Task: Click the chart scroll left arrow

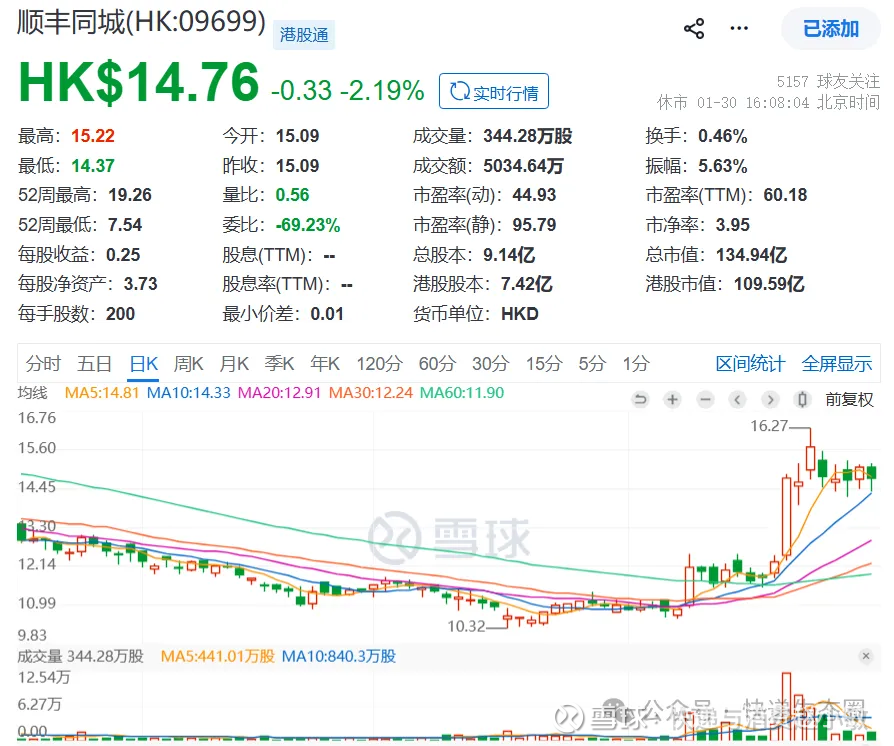Action: [x=737, y=399]
